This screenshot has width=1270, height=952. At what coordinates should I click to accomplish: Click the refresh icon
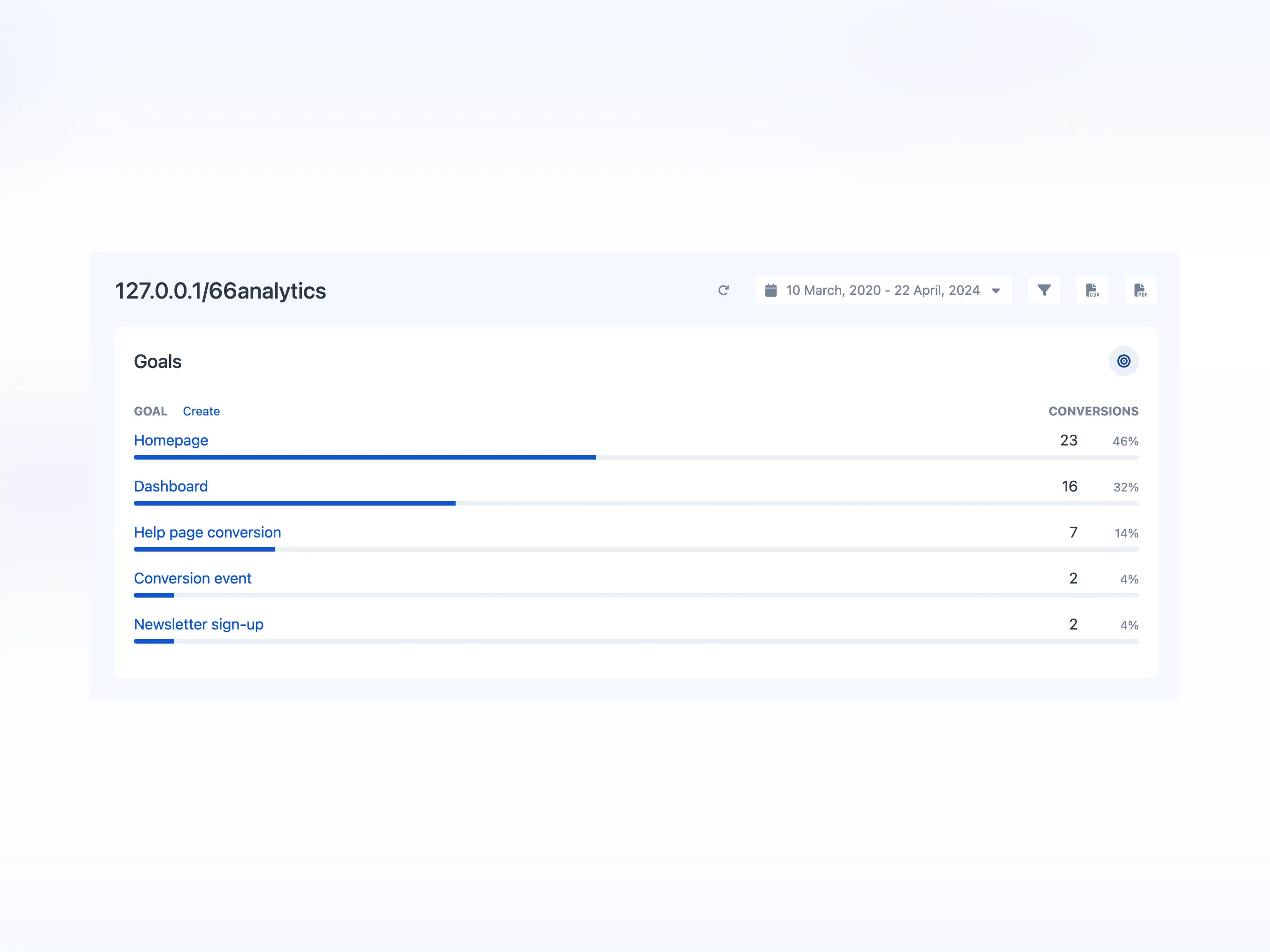724,291
